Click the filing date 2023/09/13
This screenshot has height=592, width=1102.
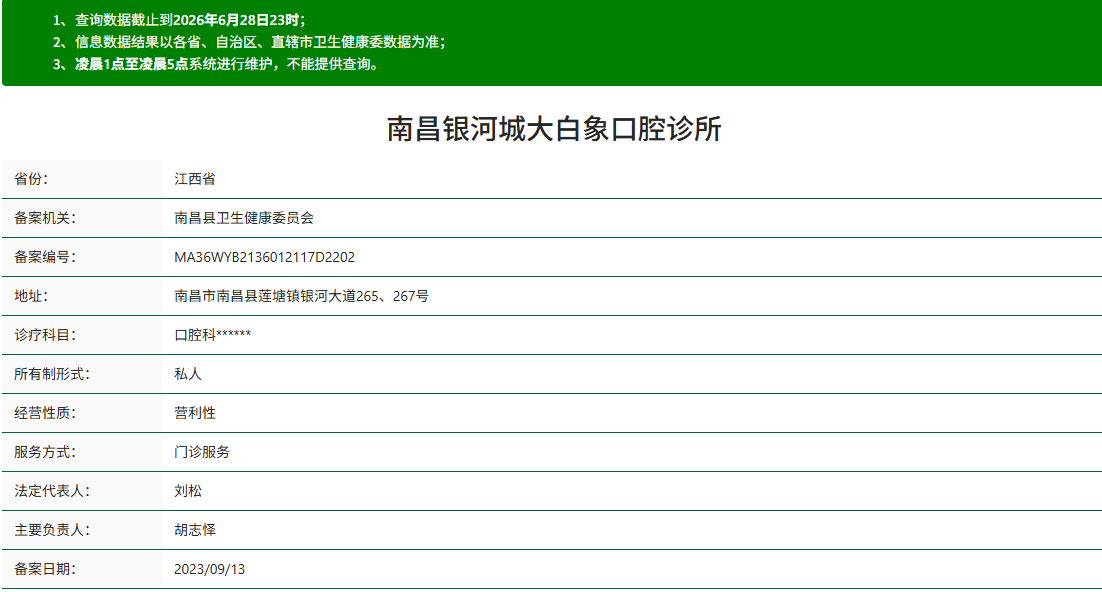pos(209,570)
